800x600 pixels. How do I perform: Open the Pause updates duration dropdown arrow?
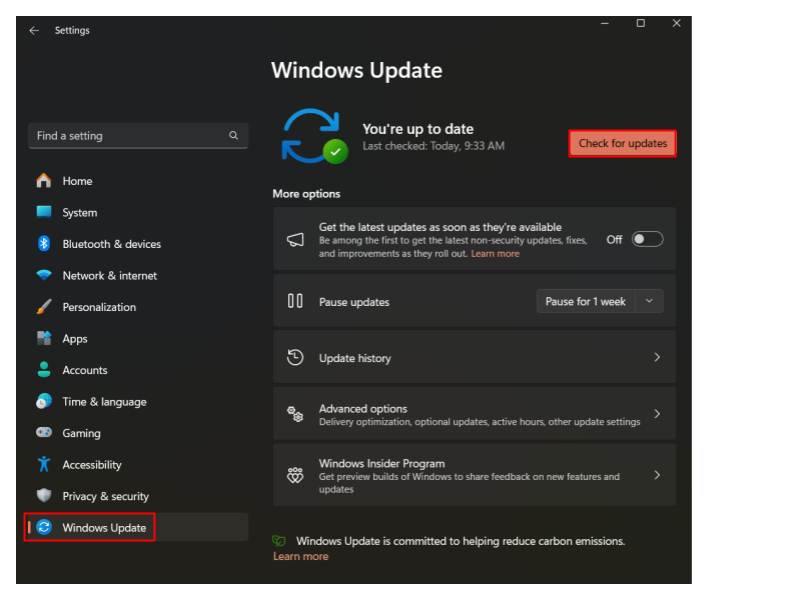(649, 301)
